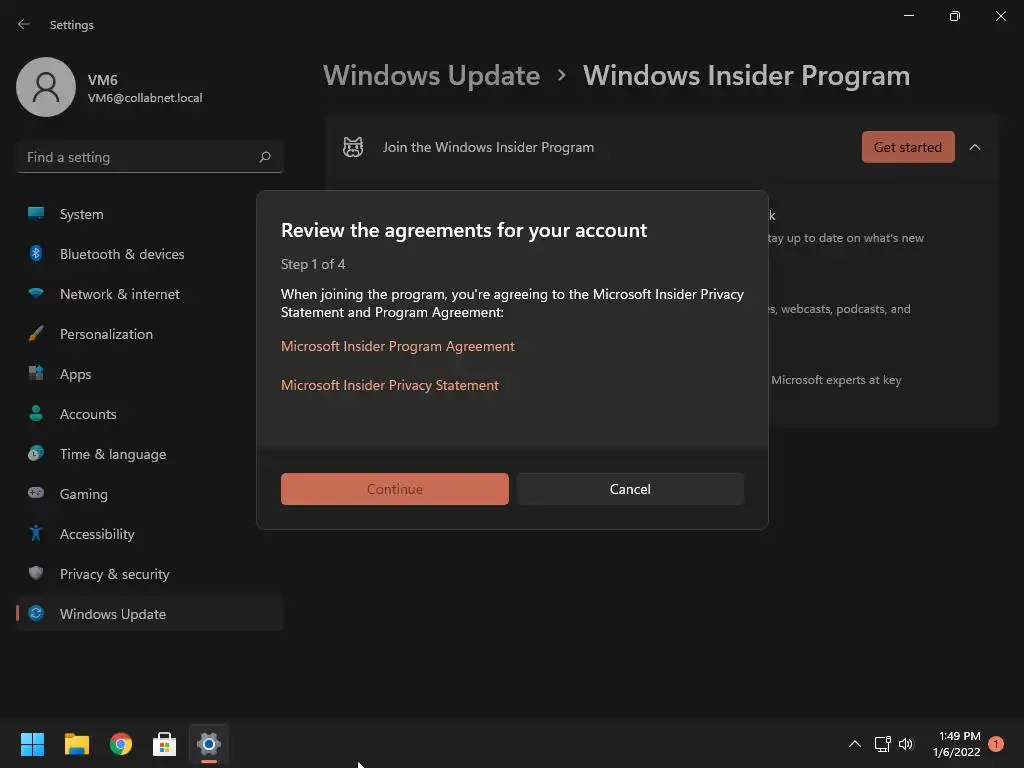Click the Accessibility figure icon in sidebar

[36, 534]
